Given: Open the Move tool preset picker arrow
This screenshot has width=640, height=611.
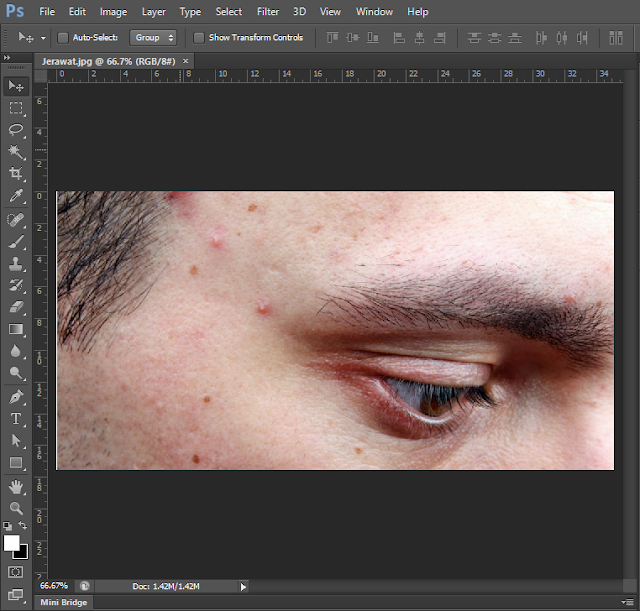Looking at the screenshot, I should tap(43, 38).
